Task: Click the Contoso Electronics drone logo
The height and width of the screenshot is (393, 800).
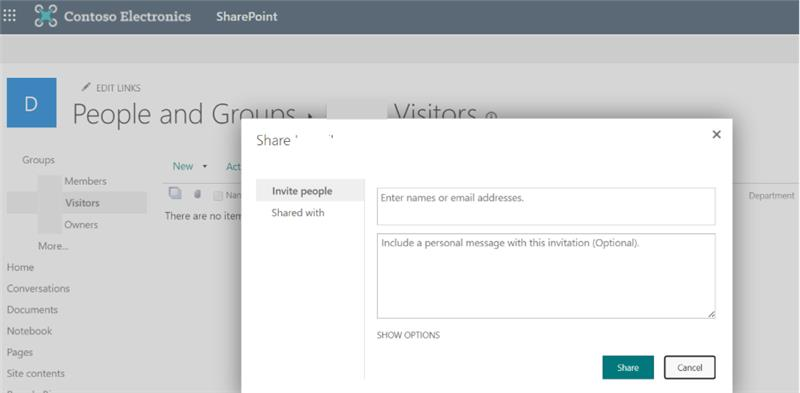Action: pyautogui.click(x=45, y=16)
